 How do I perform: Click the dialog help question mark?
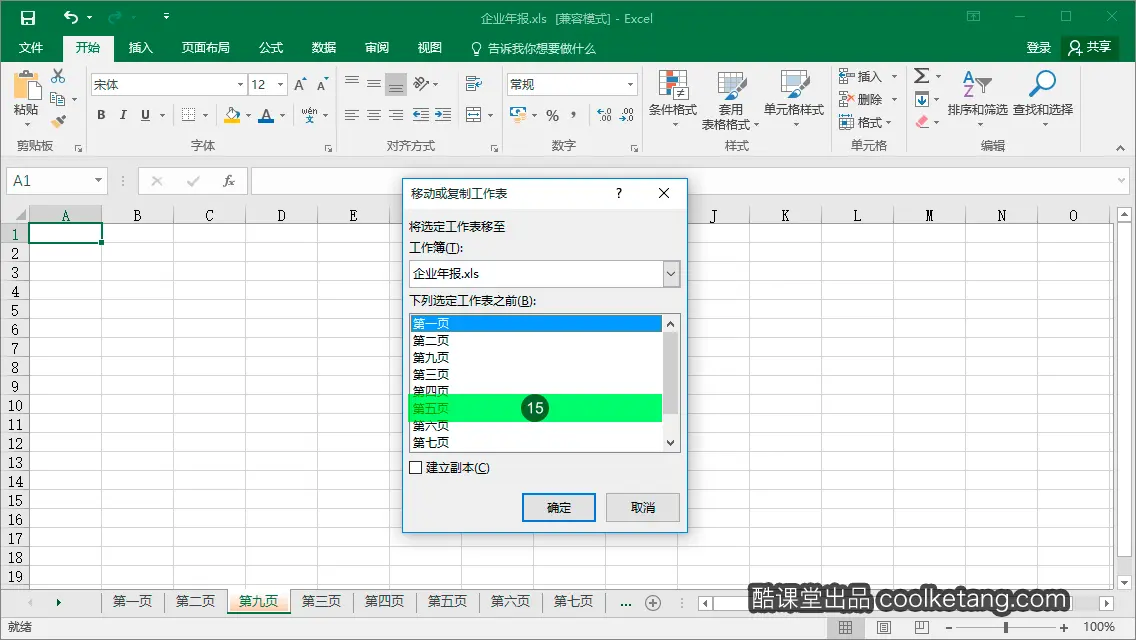point(619,193)
